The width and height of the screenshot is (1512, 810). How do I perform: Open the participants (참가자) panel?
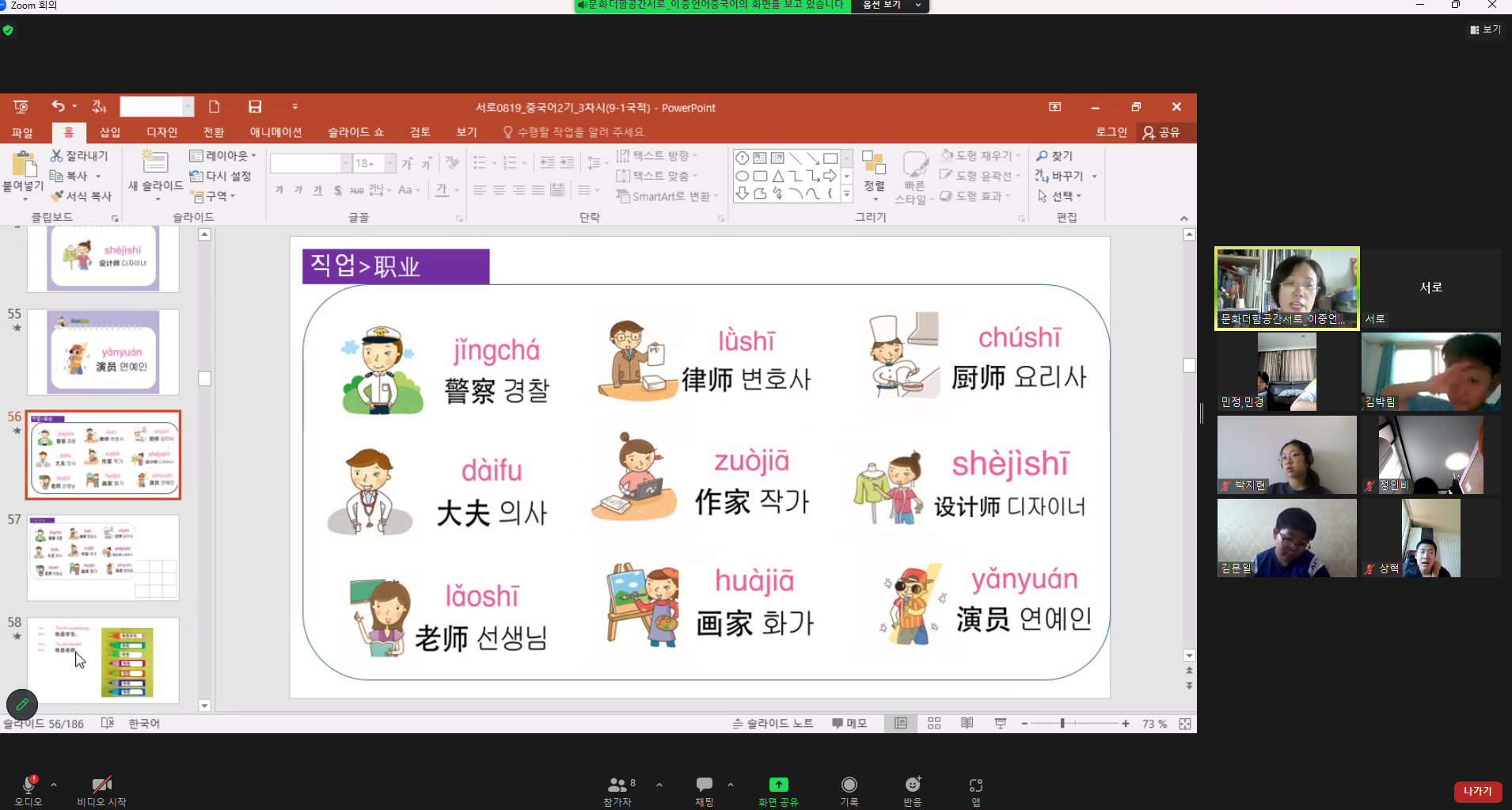click(x=617, y=785)
